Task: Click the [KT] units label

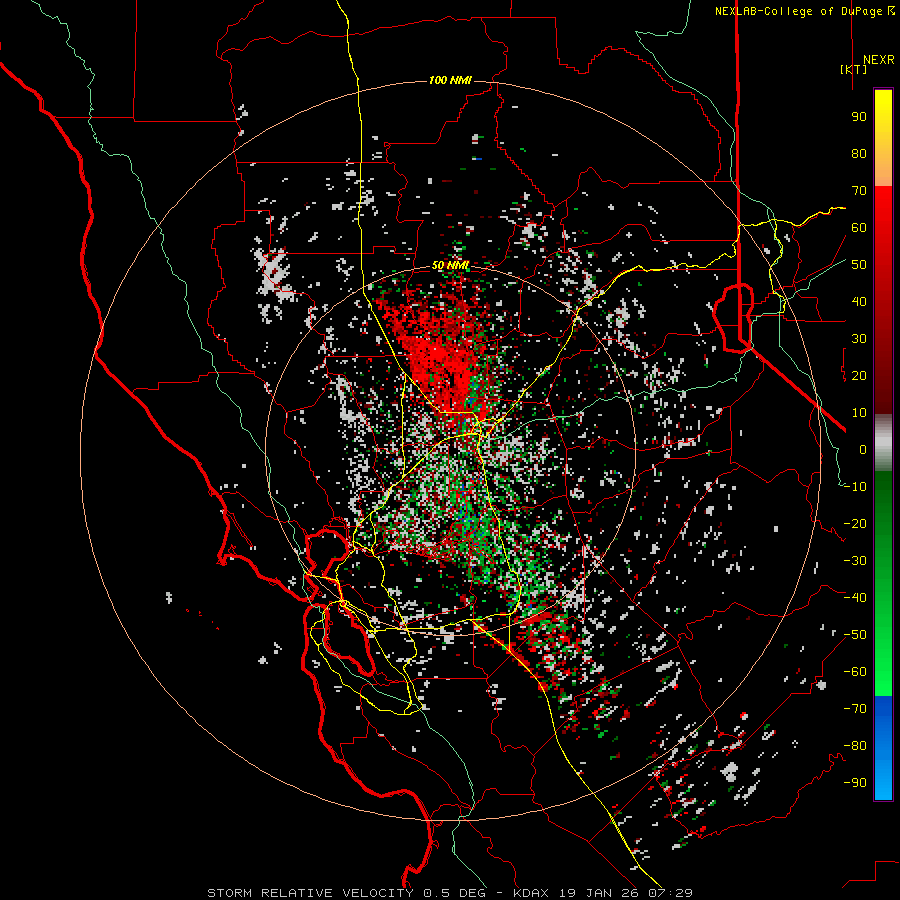Action: 853,69
